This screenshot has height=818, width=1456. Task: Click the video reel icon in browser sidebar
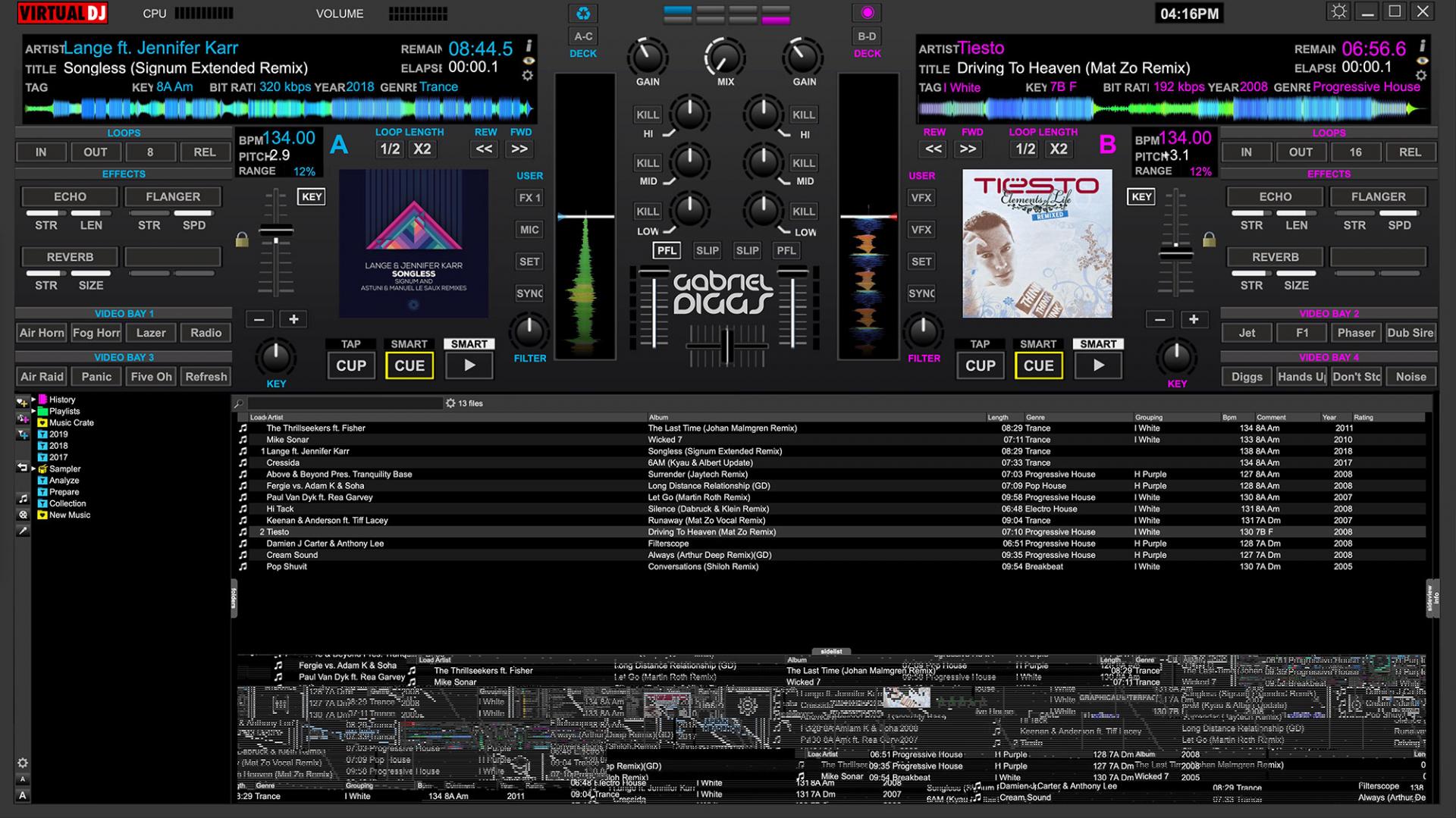23,515
